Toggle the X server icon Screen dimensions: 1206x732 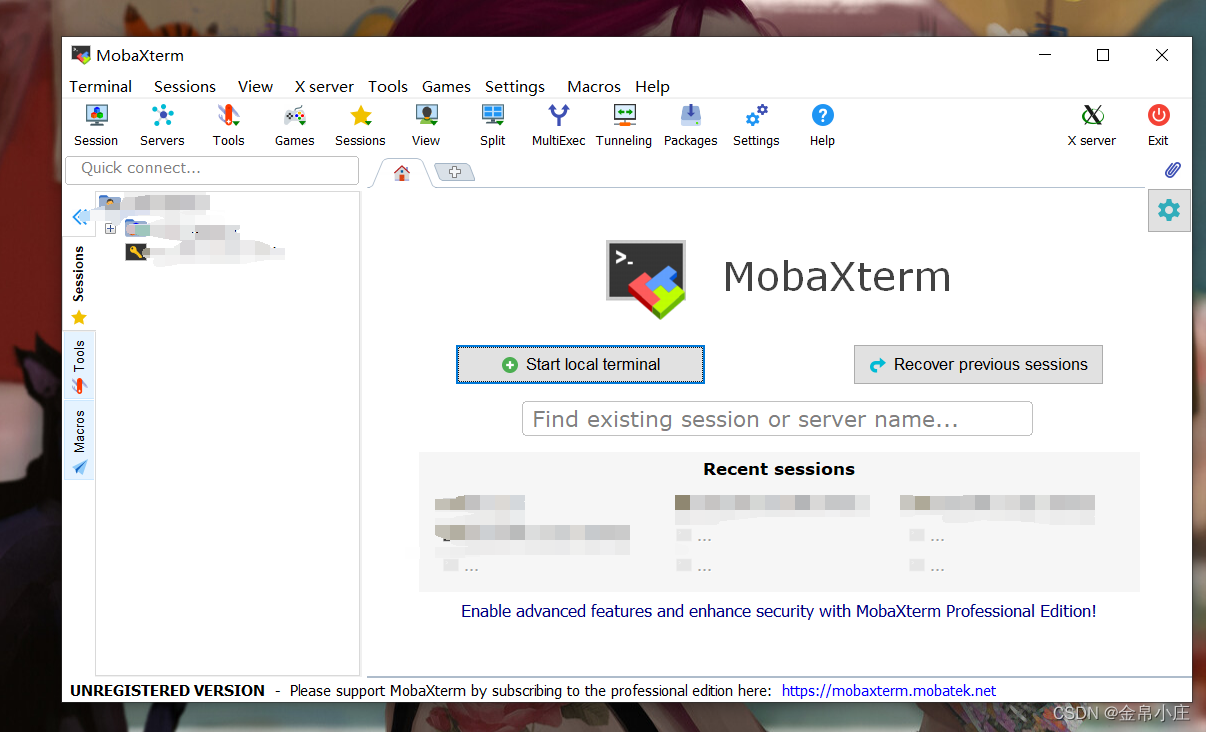1092,125
